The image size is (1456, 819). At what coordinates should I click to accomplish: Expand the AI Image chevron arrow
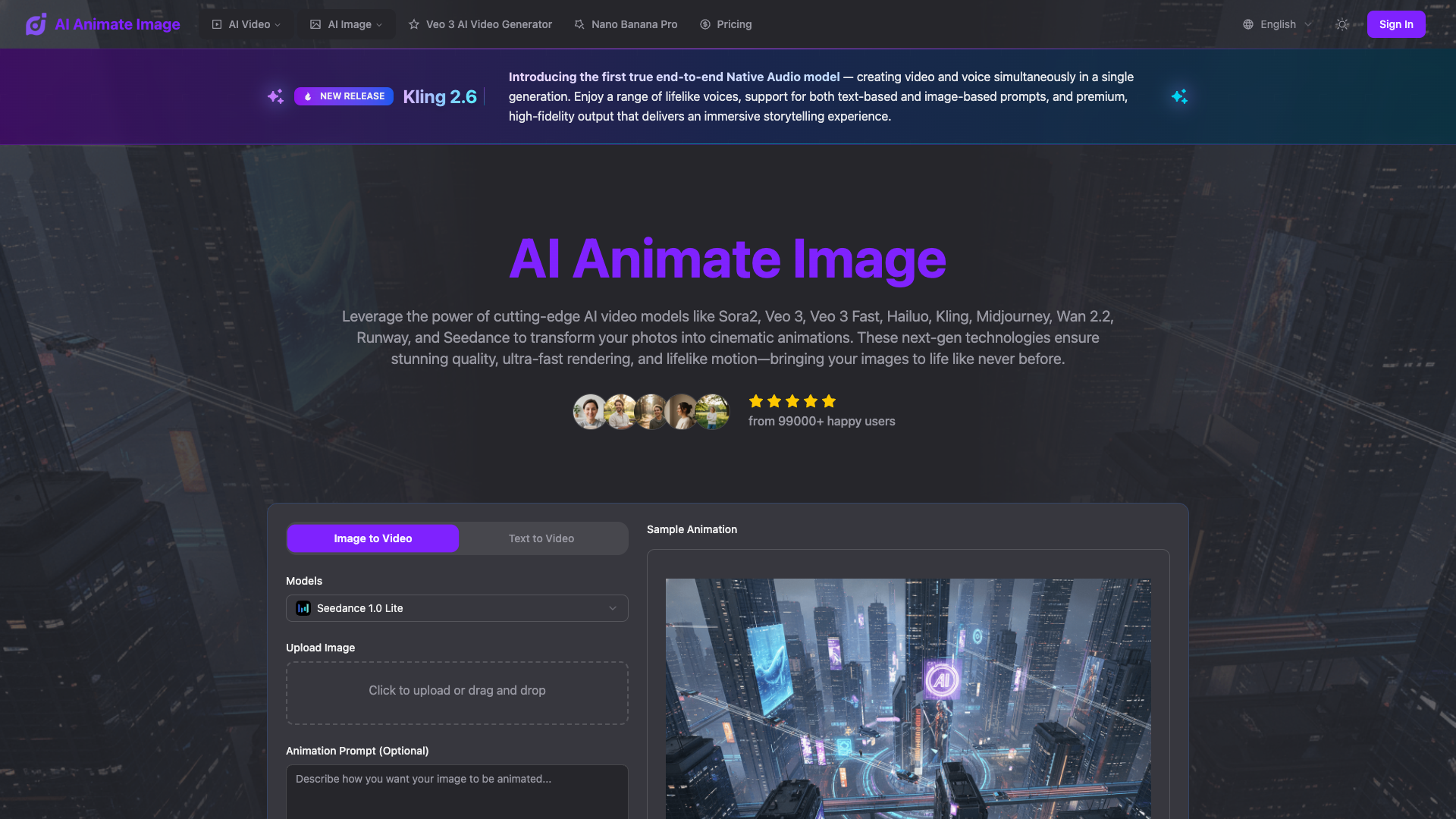pos(379,25)
